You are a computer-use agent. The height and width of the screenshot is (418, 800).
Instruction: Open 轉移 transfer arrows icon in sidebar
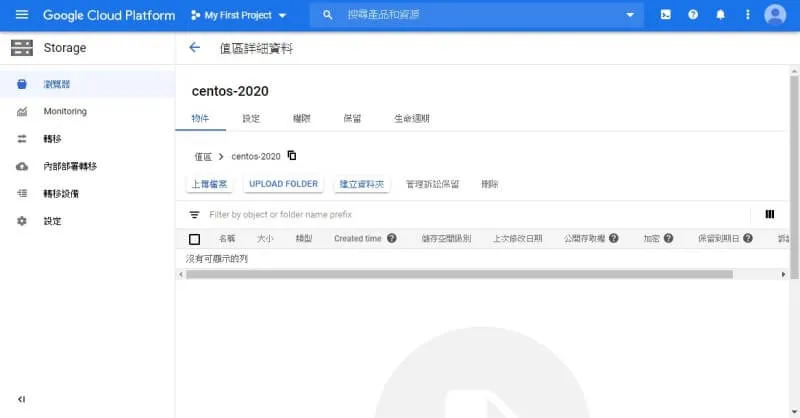click(x=22, y=139)
